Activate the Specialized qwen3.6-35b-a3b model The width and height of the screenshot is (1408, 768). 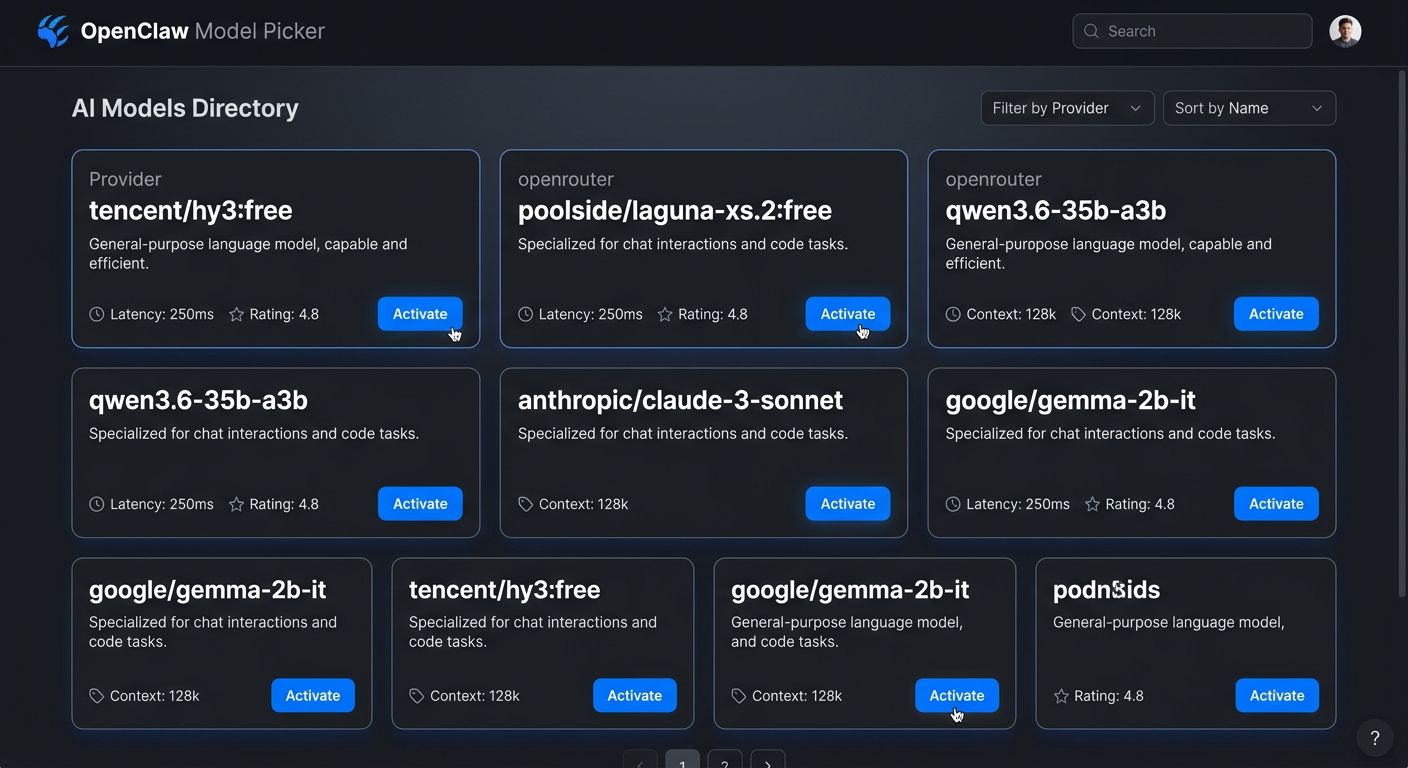click(x=420, y=504)
